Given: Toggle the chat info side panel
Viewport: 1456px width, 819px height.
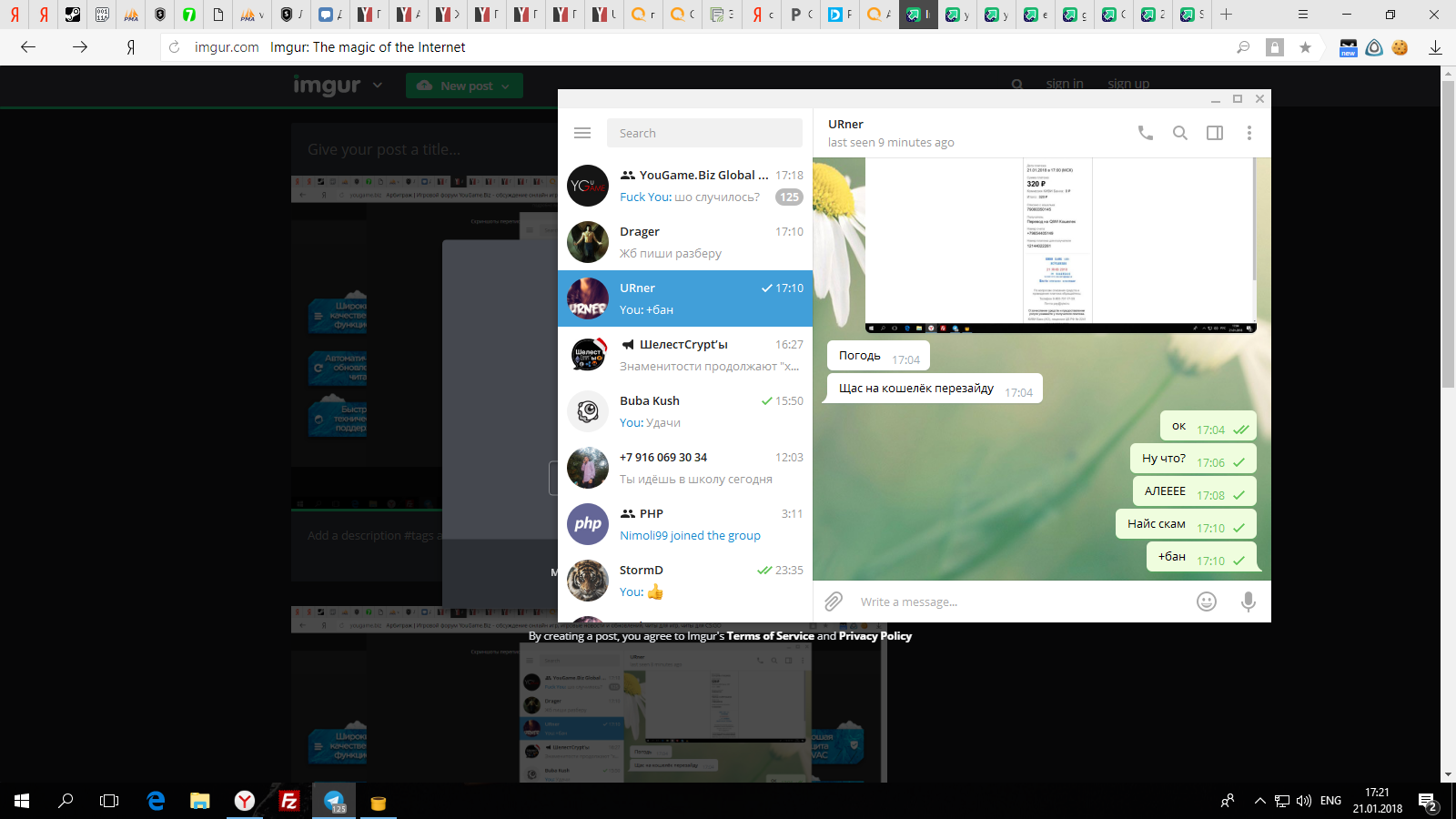Looking at the screenshot, I should click(x=1215, y=133).
